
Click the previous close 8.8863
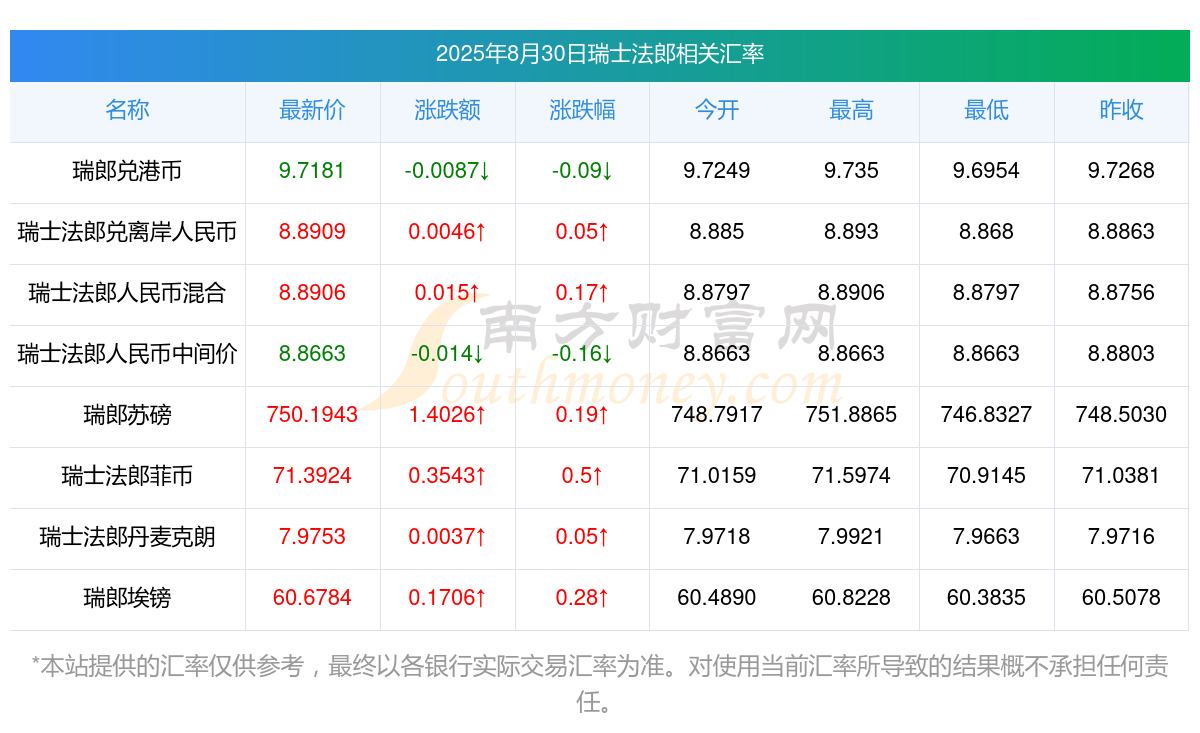click(x=1121, y=232)
